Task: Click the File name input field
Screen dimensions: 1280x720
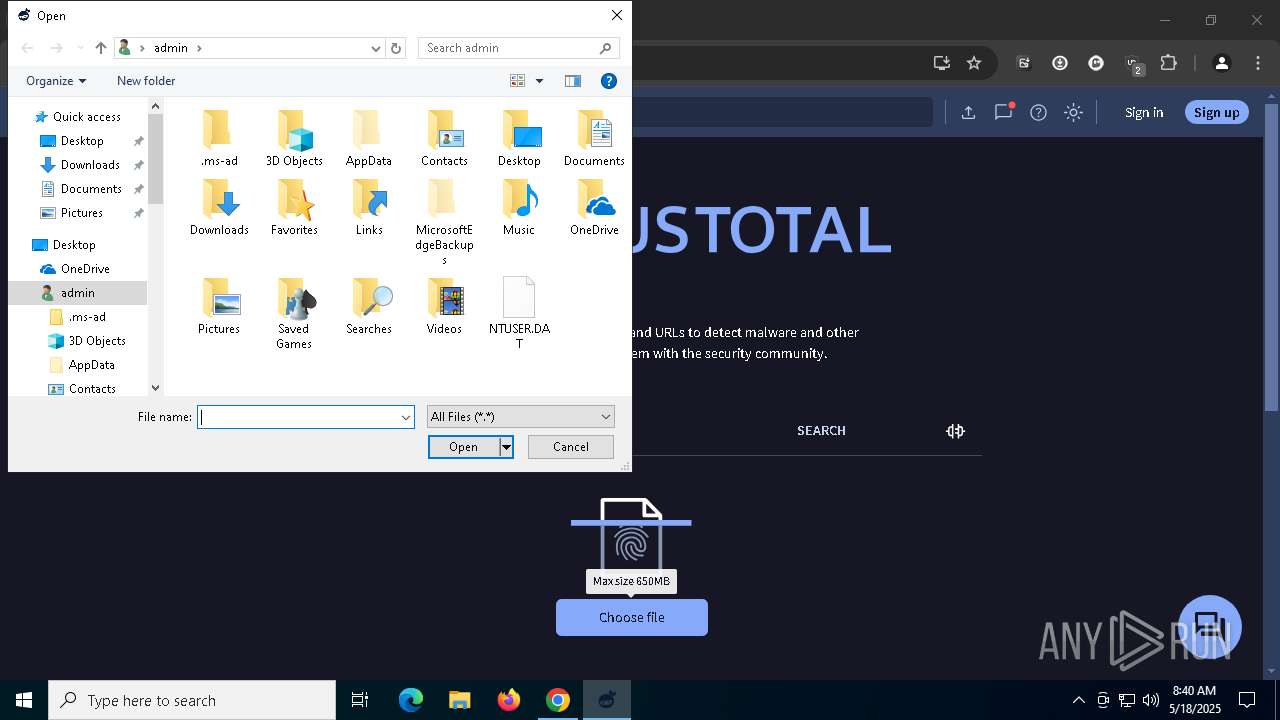Action: [x=298, y=417]
